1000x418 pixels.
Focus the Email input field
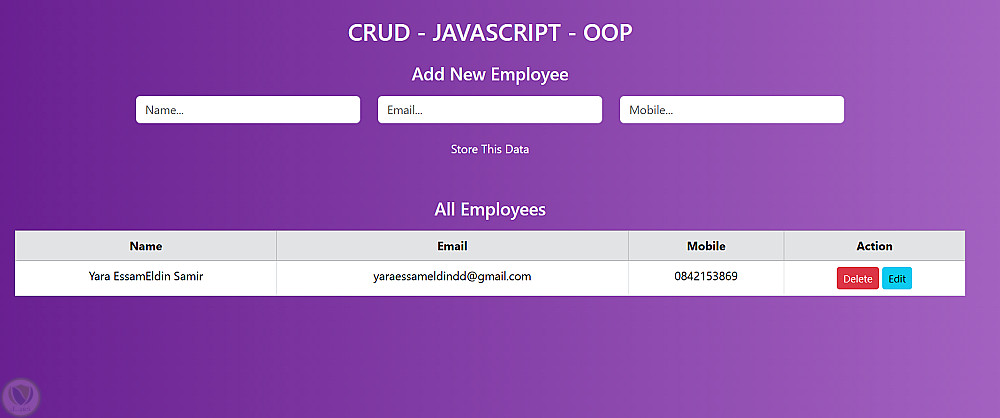click(490, 110)
